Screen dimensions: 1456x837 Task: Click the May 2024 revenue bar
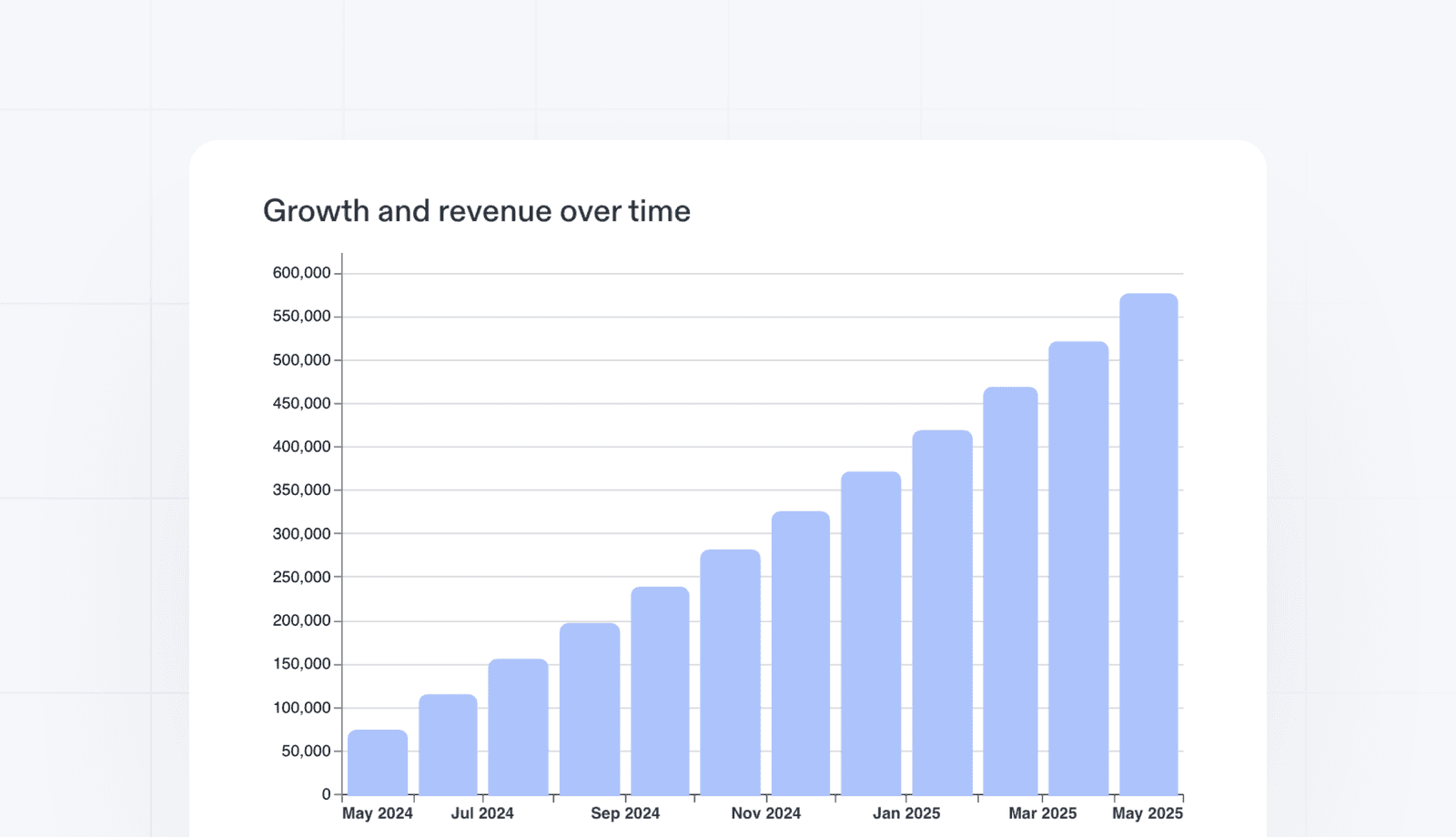tap(378, 762)
